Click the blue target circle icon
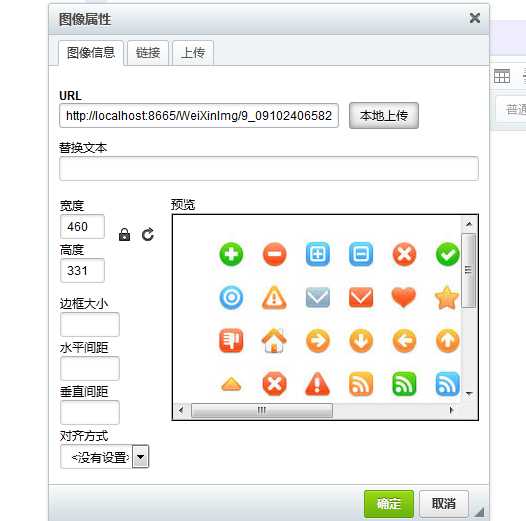Viewport: 526px width, 521px height. coord(231,297)
